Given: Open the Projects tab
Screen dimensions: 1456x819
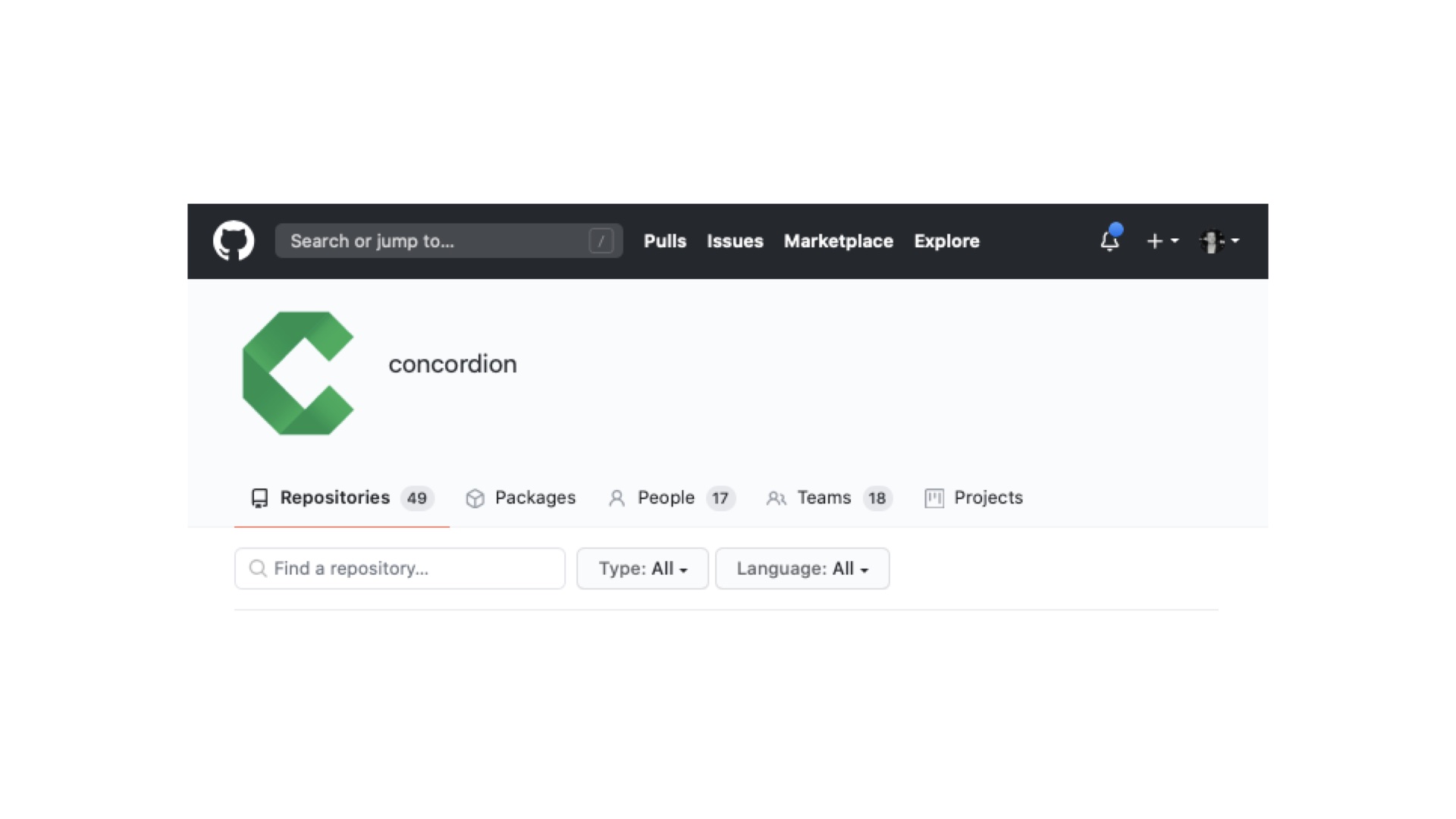Looking at the screenshot, I should point(974,498).
